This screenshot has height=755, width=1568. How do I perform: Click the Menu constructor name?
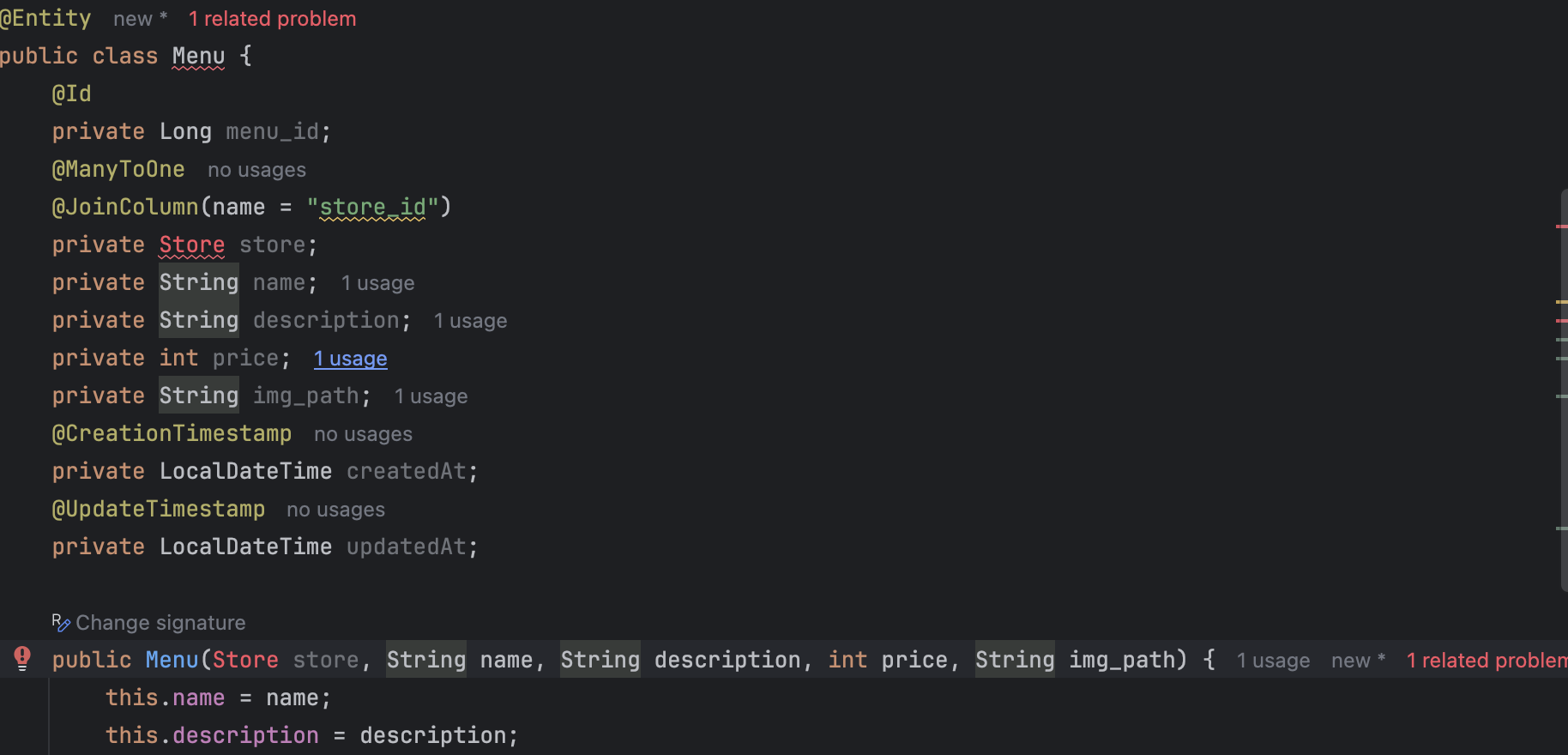click(x=172, y=661)
